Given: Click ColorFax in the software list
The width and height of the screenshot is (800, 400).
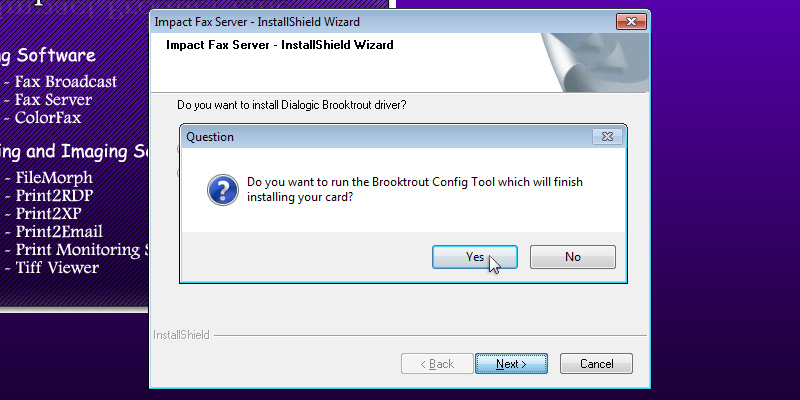Looking at the screenshot, I should click(48, 118).
